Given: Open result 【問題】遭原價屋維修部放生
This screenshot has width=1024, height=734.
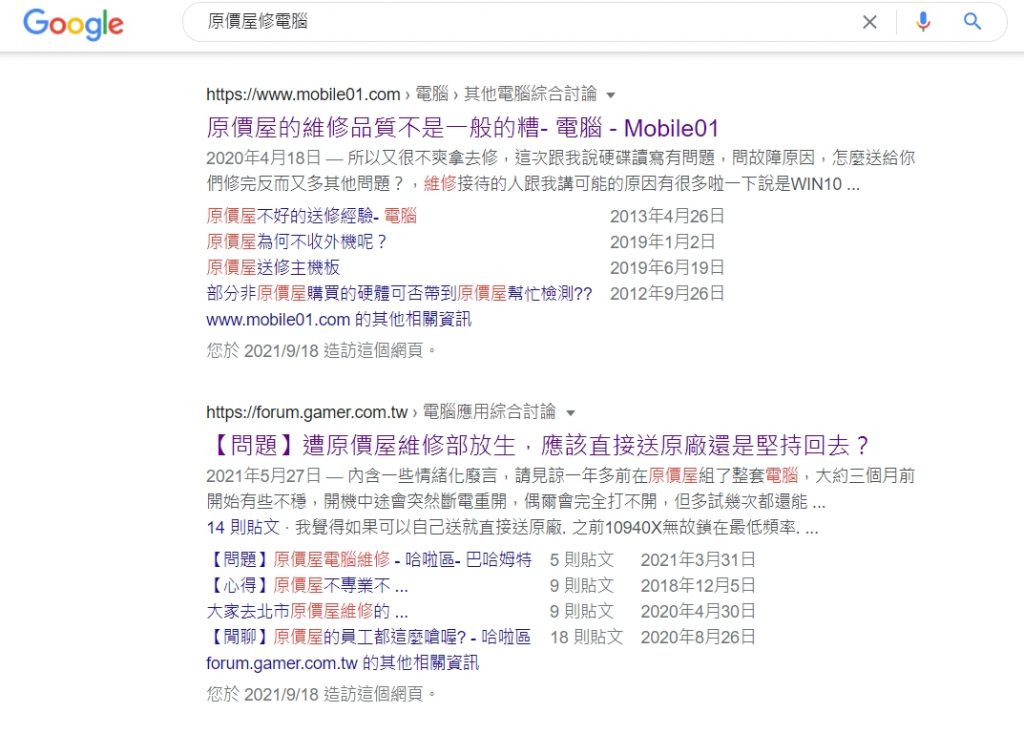Looking at the screenshot, I should click(x=538, y=445).
